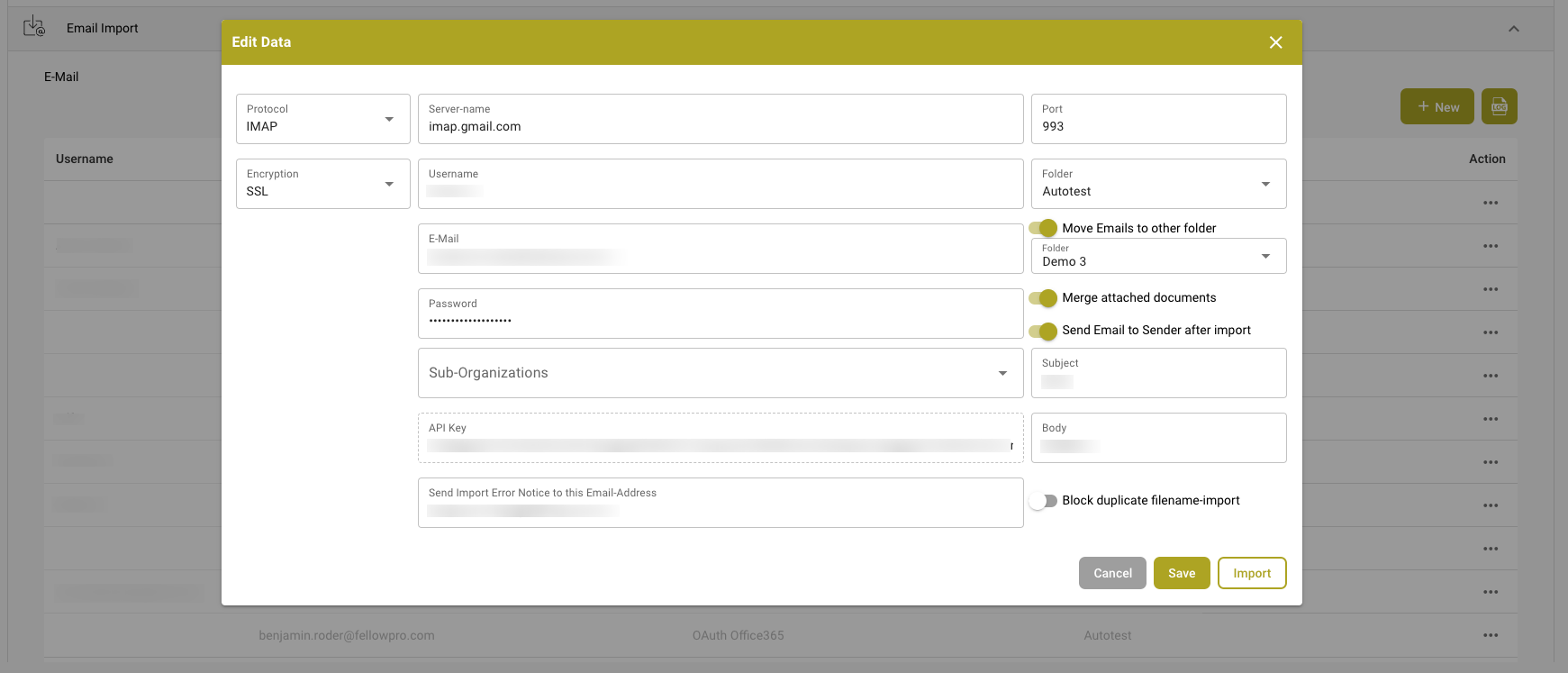Image resolution: width=1568 pixels, height=673 pixels.
Task: Expand the Encryption SSL dropdown
Action: tap(322, 184)
